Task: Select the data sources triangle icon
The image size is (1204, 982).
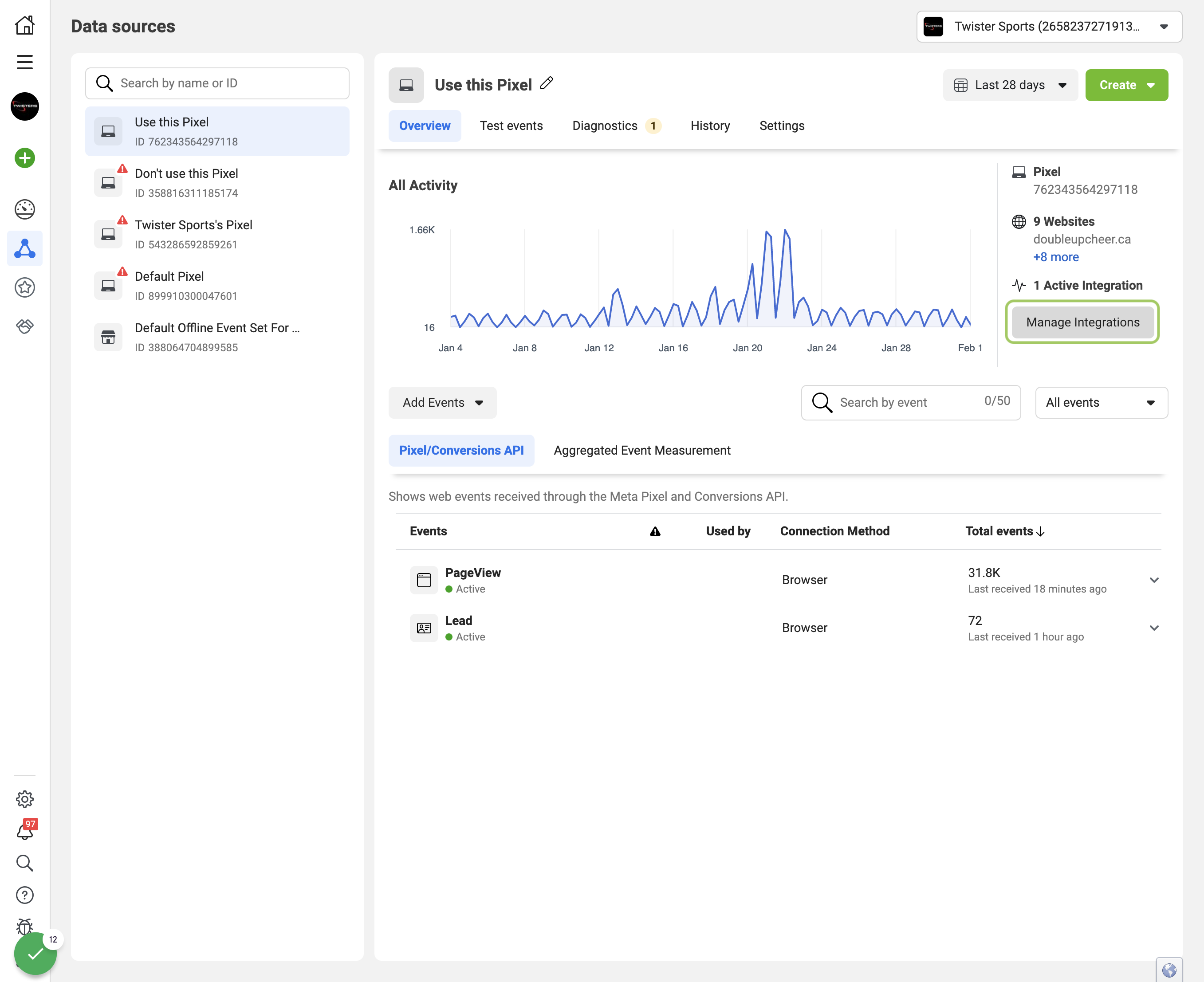Action: pos(24,248)
